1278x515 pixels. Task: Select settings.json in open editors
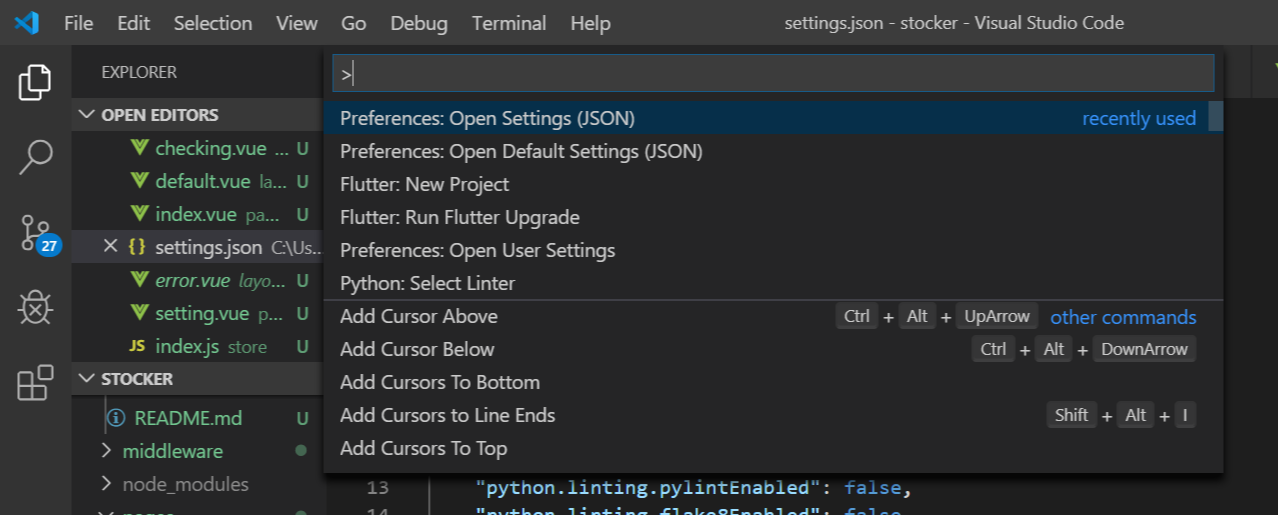click(x=198, y=247)
